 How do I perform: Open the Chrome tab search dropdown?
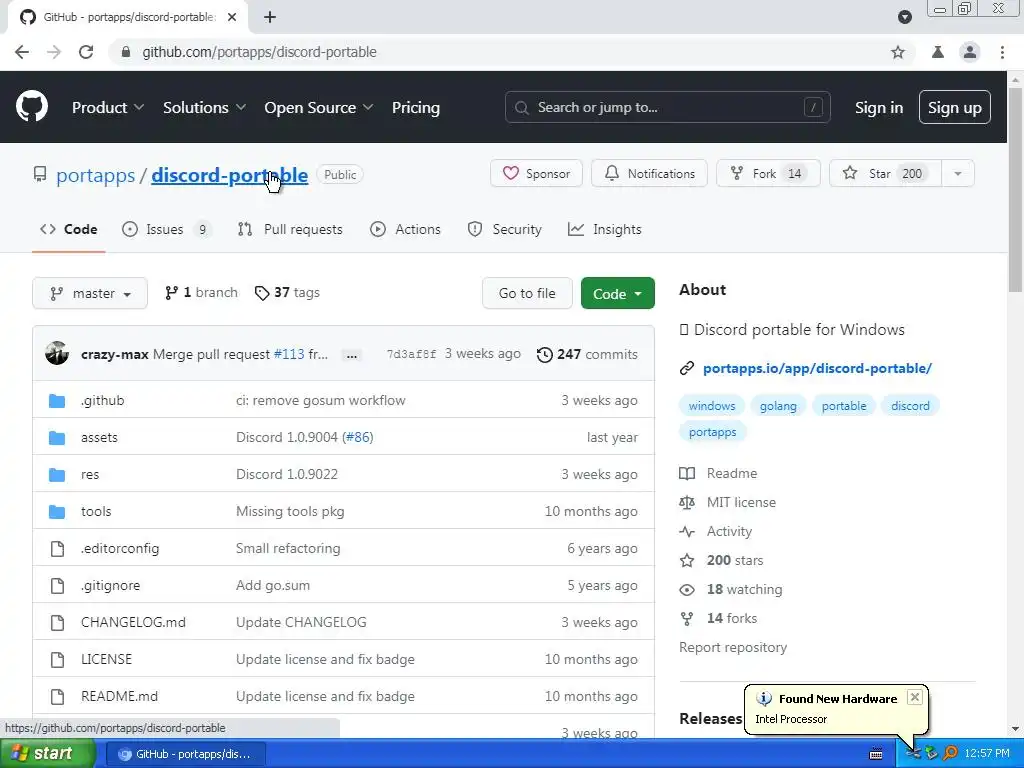click(904, 17)
